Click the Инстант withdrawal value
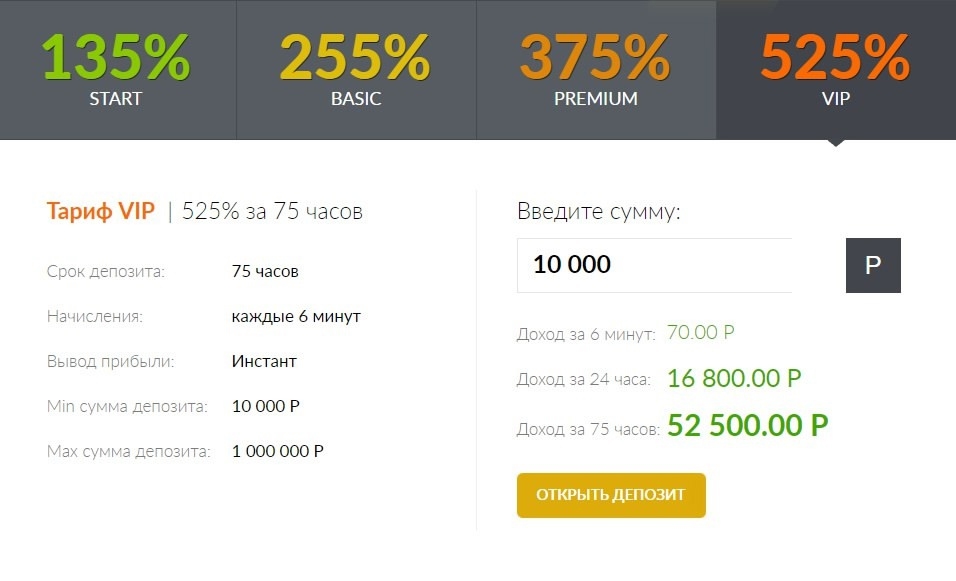The width and height of the screenshot is (956, 581). (264, 361)
